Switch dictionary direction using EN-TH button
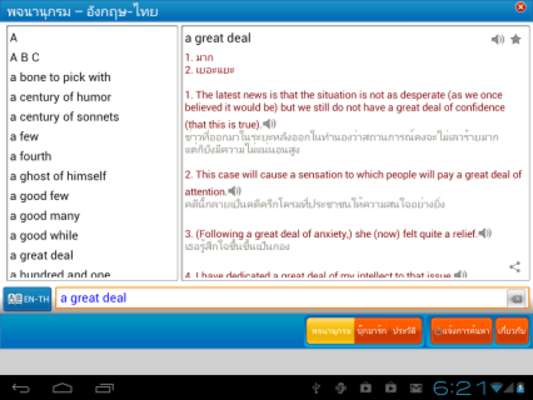 coord(28,299)
